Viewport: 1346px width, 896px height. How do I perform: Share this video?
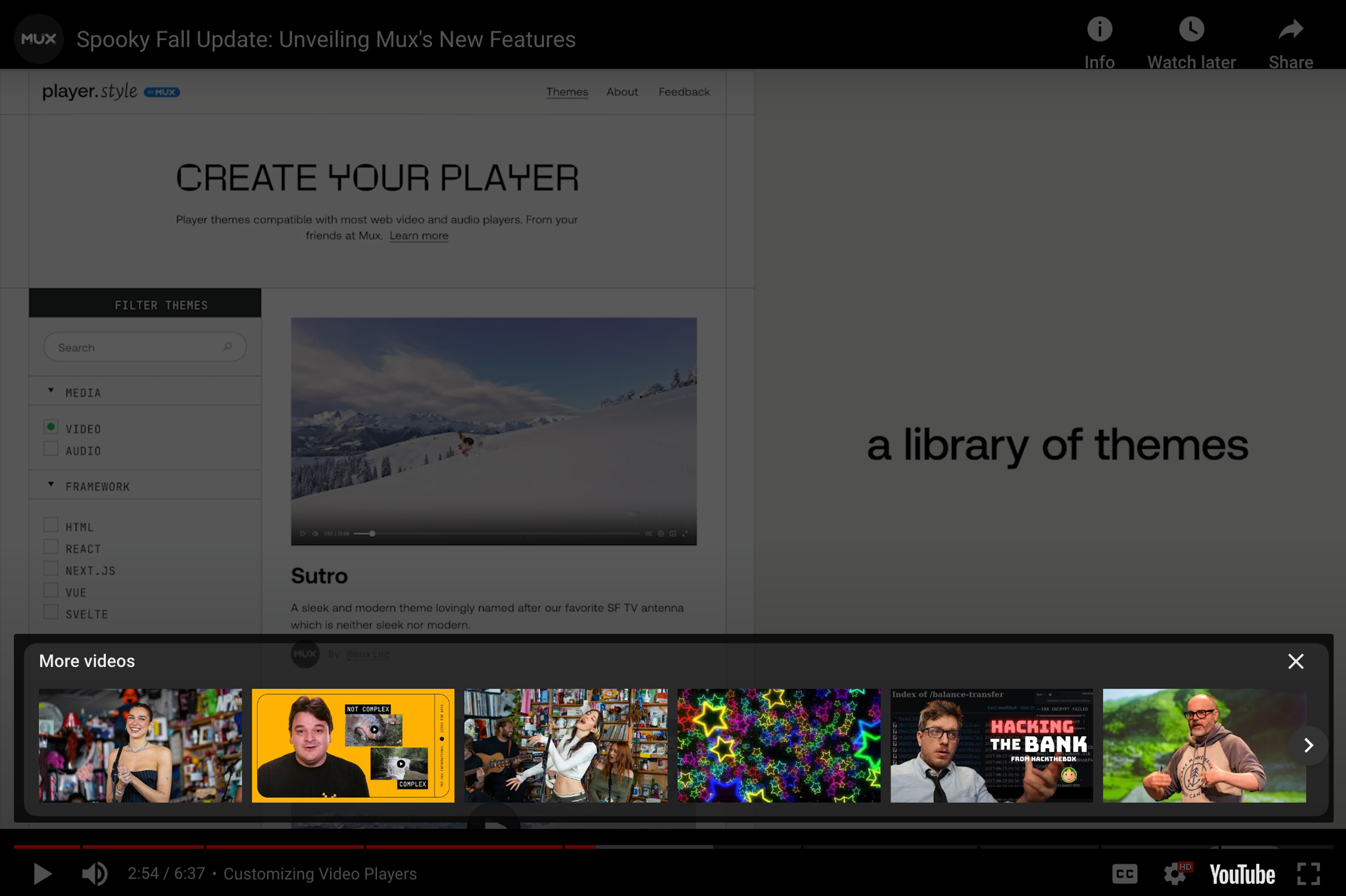[1291, 29]
